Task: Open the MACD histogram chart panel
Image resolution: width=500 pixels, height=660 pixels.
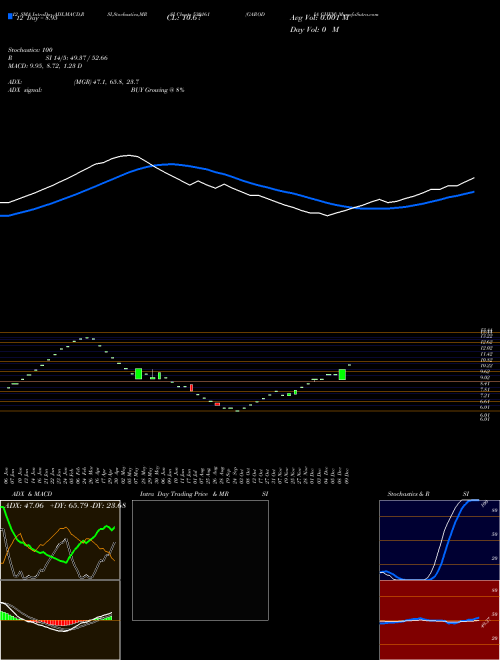Action: (x=60, y=620)
